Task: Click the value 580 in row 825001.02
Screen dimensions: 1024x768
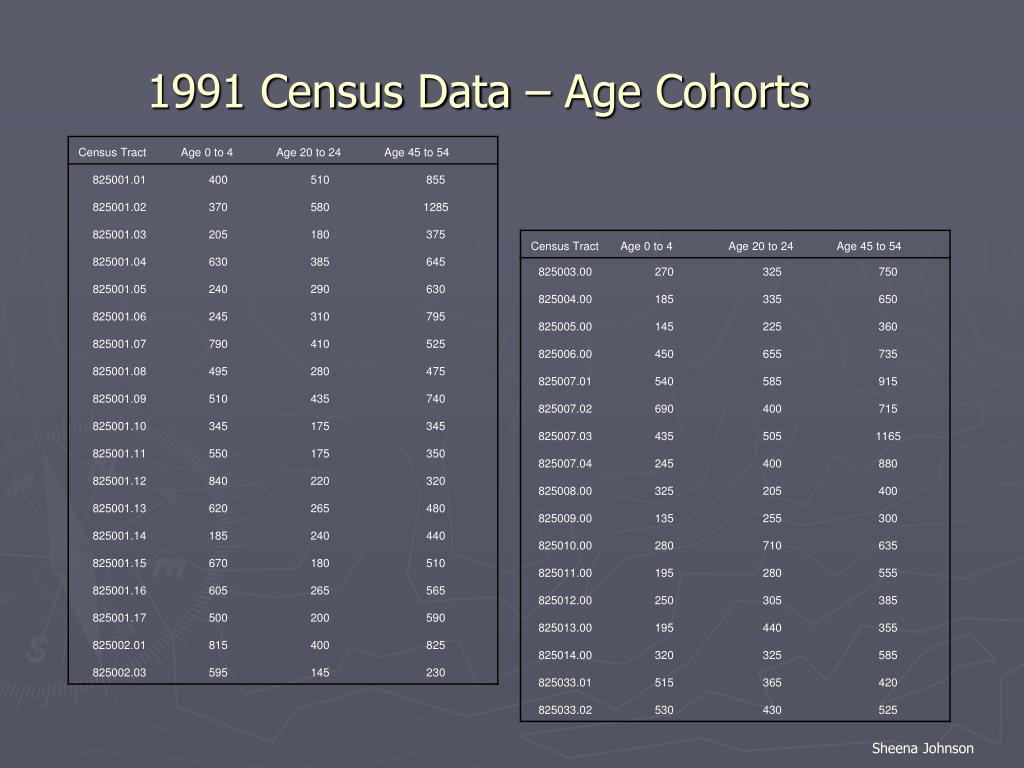Action: [x=320, y=207]
